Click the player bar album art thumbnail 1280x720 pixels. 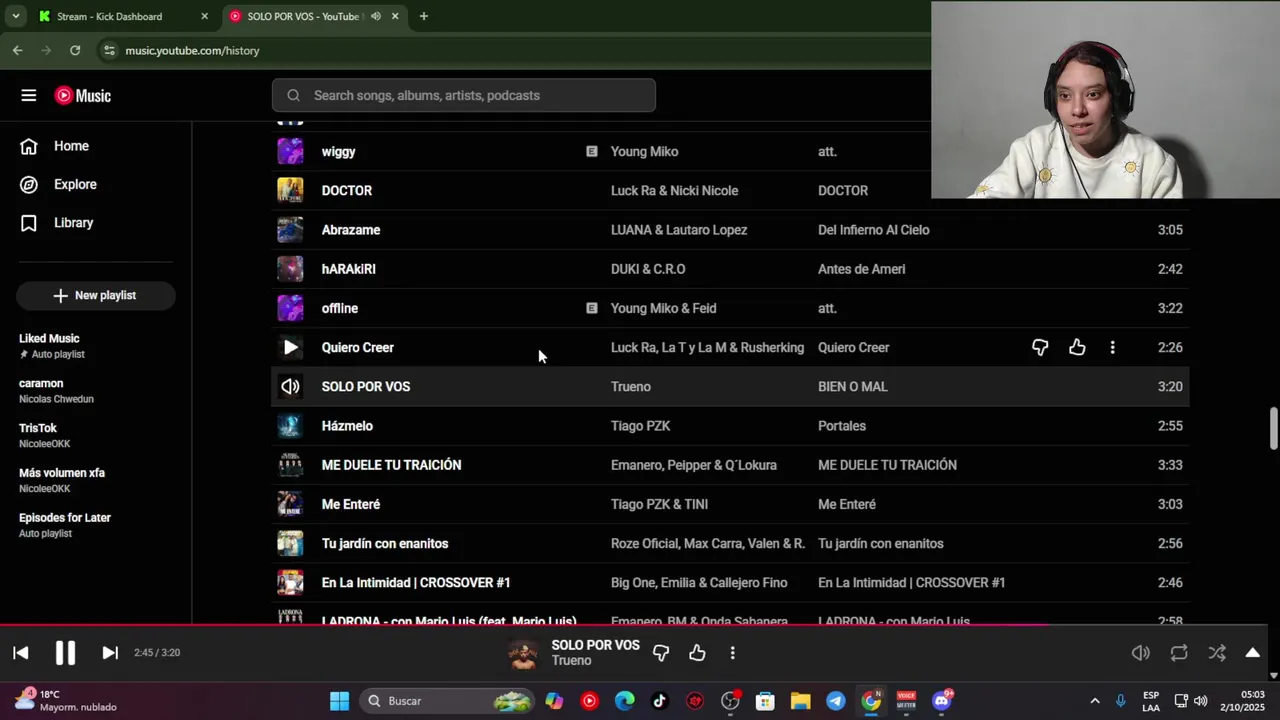pos(523,653)
